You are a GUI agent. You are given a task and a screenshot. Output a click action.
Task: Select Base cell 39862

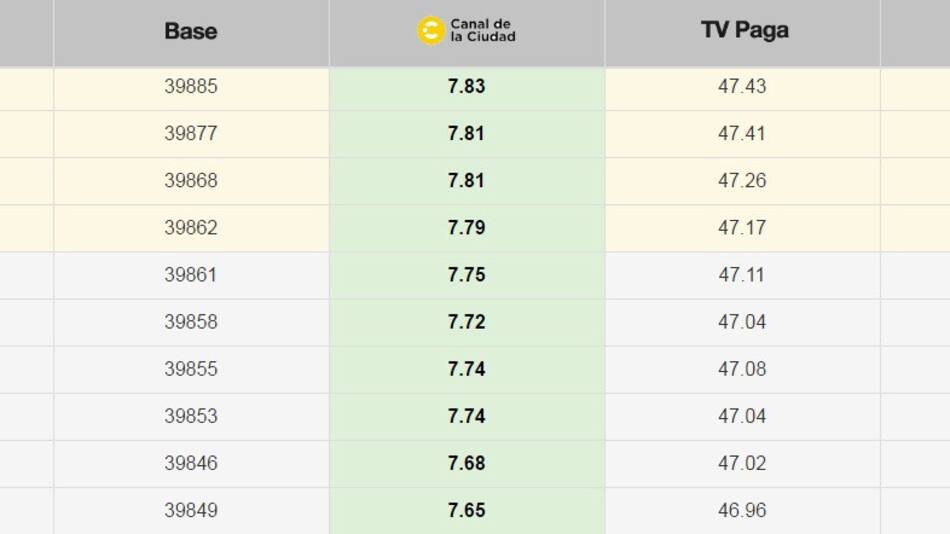[191, 227]
